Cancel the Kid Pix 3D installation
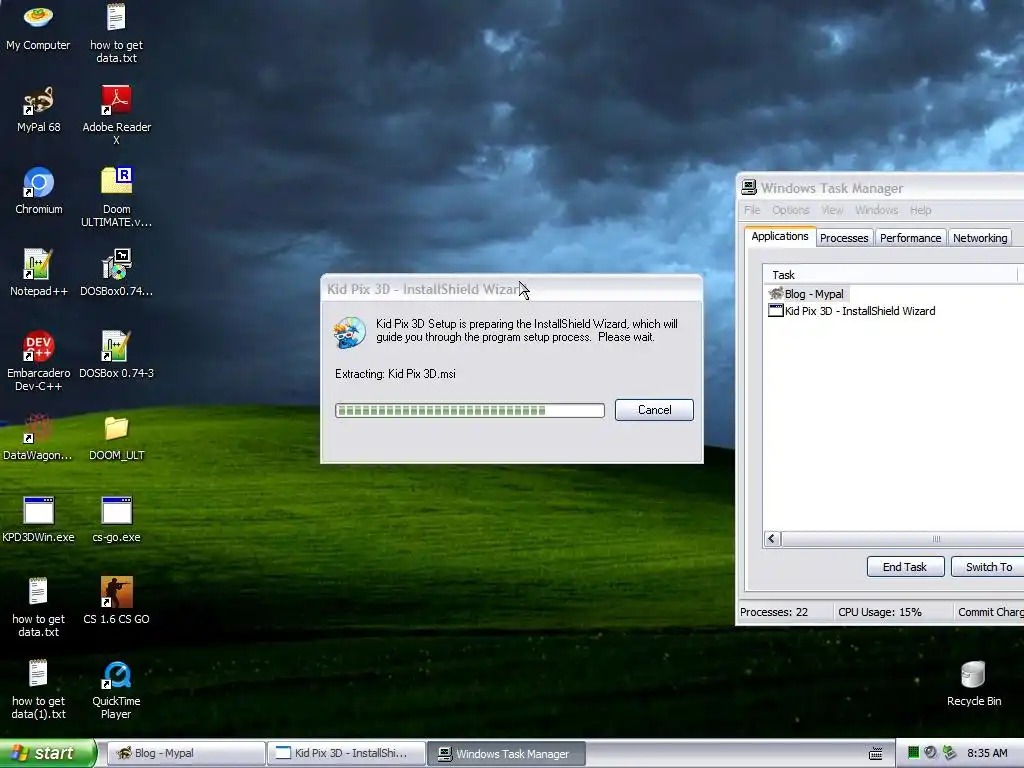The width and height of the screenshot is (1024, 768). click(x=654, y=410)
